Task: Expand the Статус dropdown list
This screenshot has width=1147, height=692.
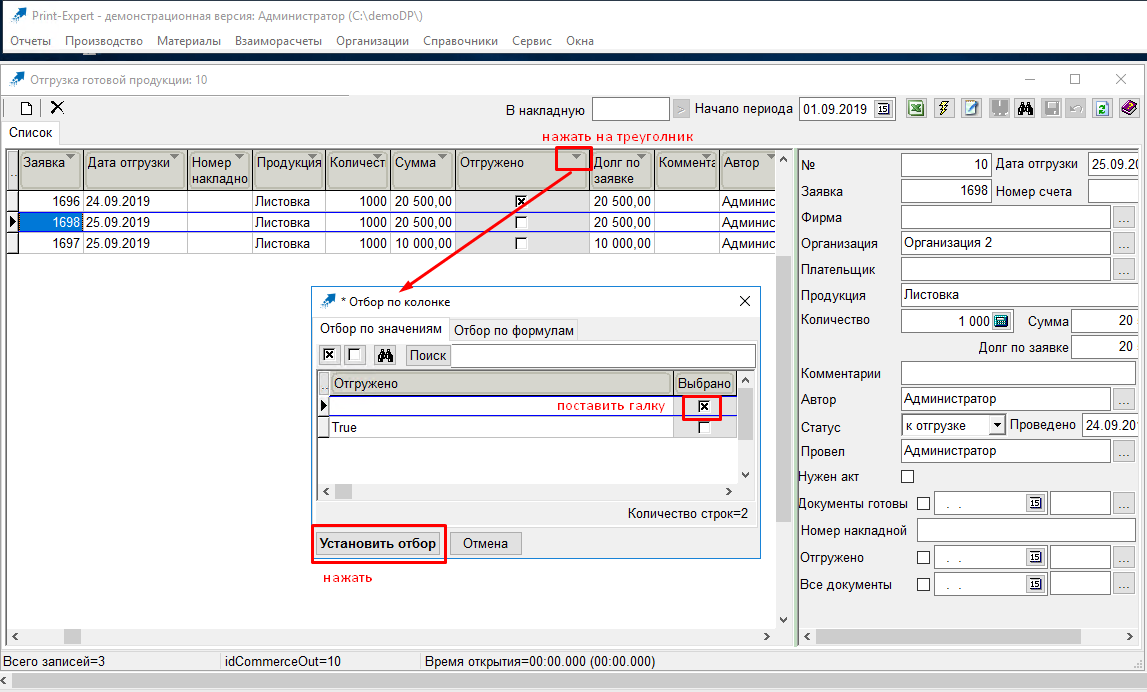Action: pyautogui.click(x=996, y=425)
